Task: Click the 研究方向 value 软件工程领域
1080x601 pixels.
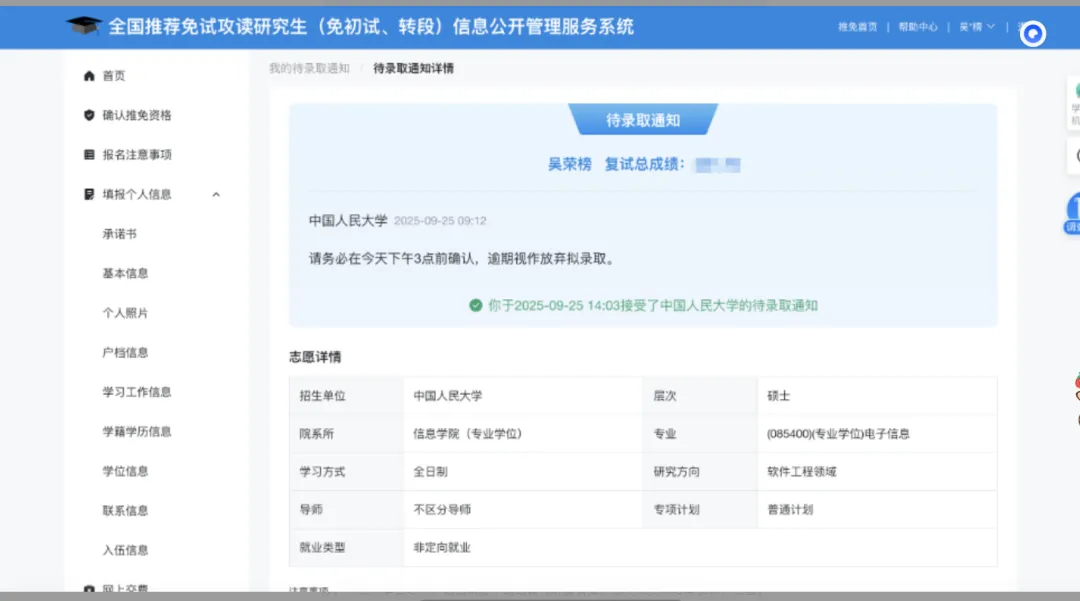Action: [x=802, y=472]
